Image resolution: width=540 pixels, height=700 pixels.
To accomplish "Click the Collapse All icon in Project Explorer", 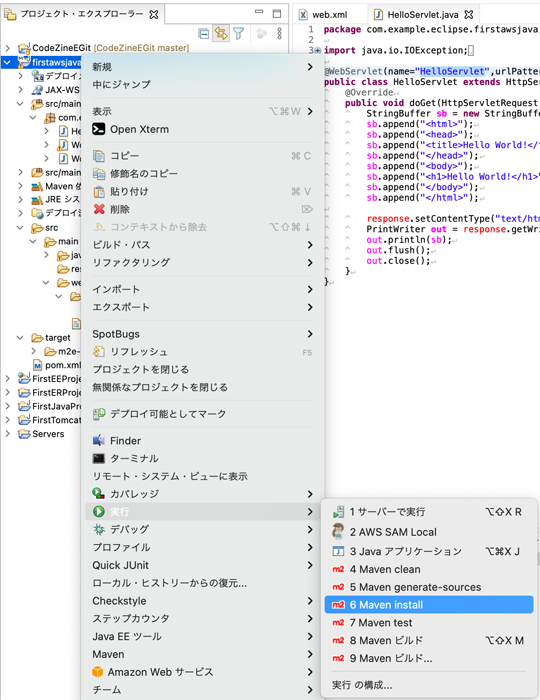I will (x=204, y=33).
